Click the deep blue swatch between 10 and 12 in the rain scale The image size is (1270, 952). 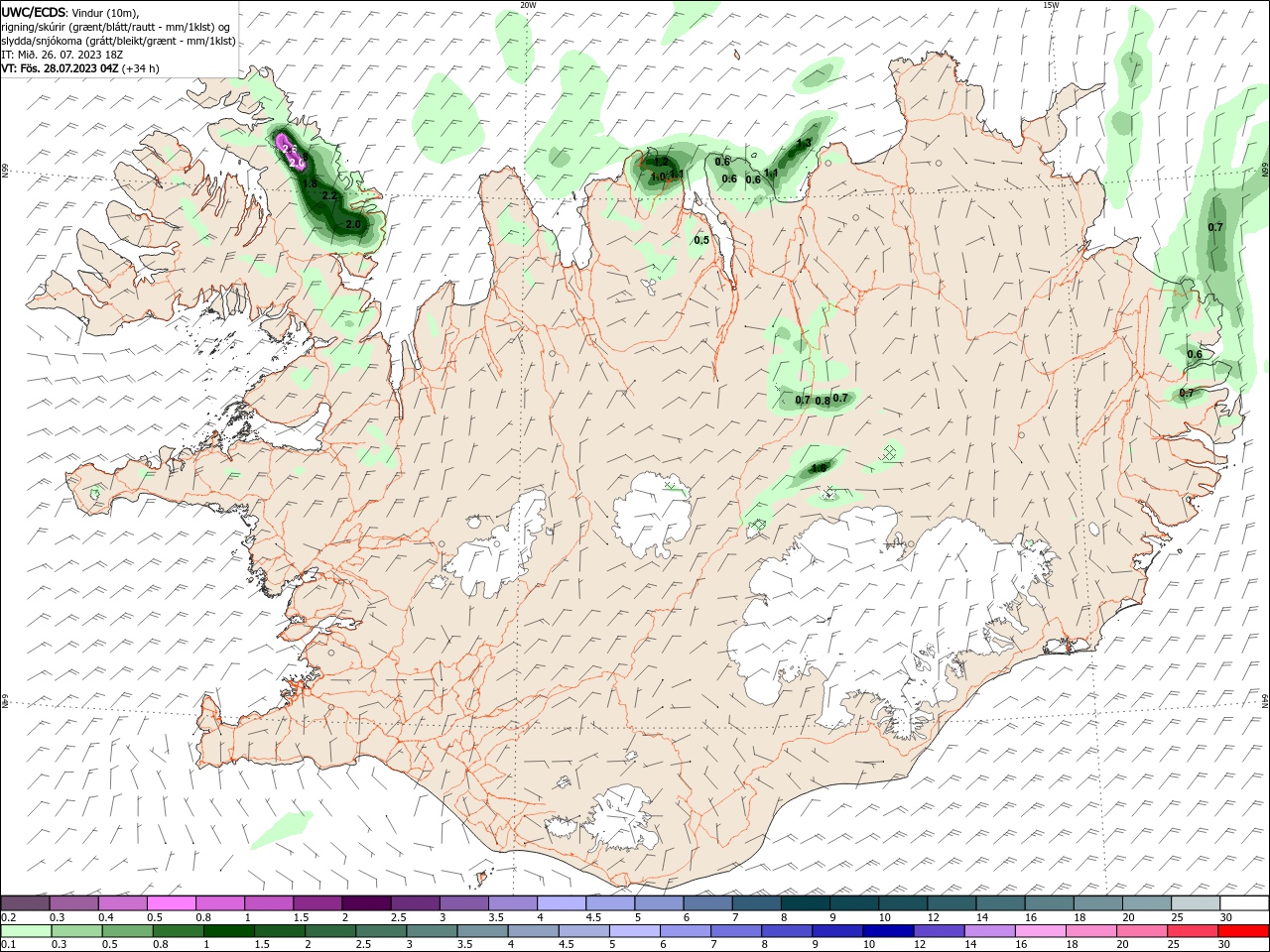click(886, 931)
